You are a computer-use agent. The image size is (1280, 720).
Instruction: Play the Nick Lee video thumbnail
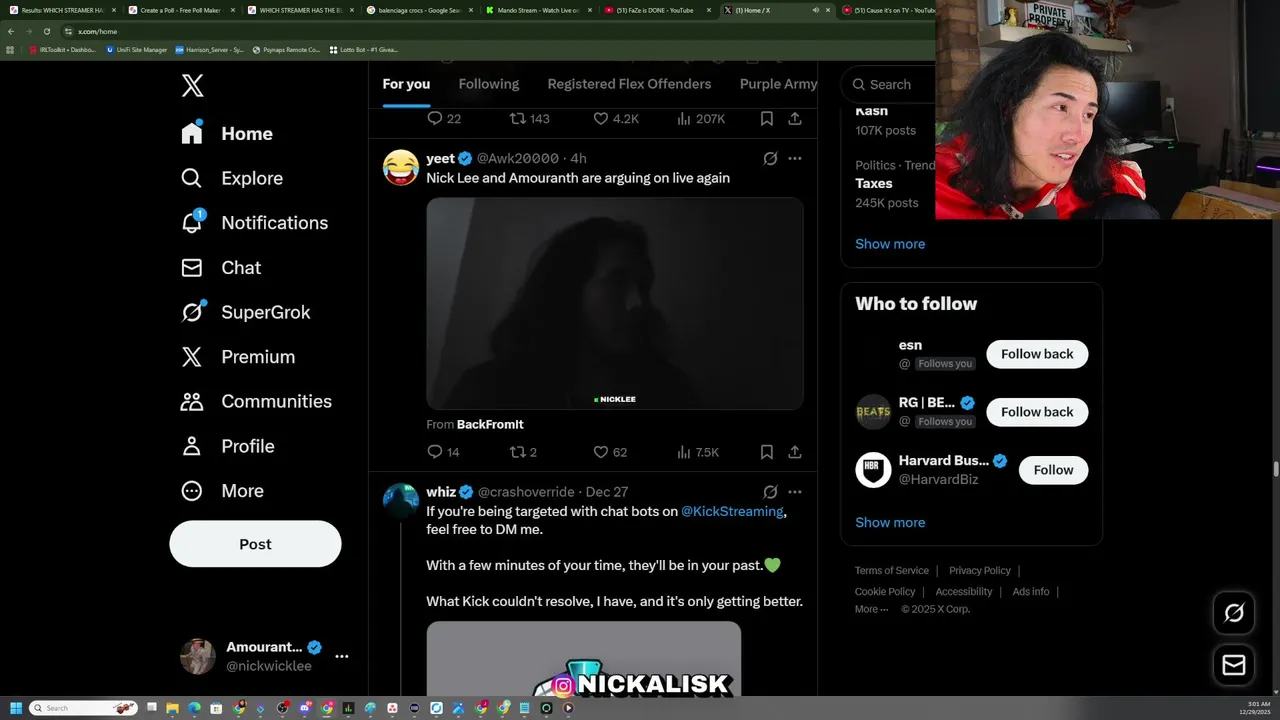(x=615, y=303)
